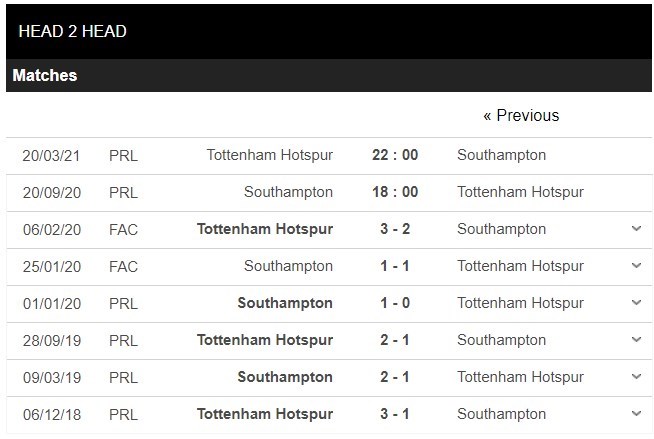Open bold Southampton in the 09/03/19 row
Viewport: 654px width, 439px height.
285,377
